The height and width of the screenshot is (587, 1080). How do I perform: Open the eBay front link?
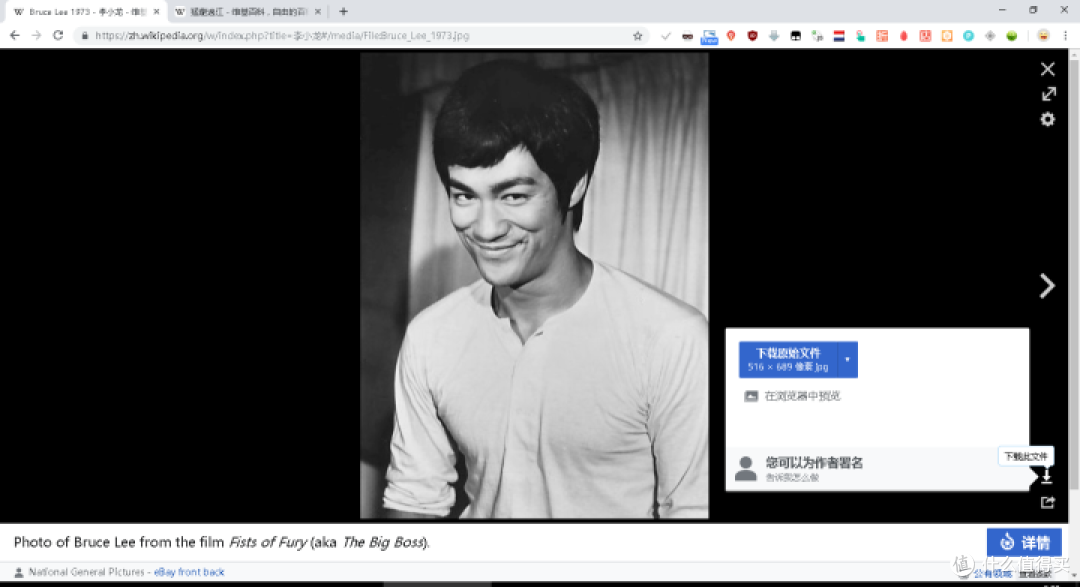tap(178, 572)
